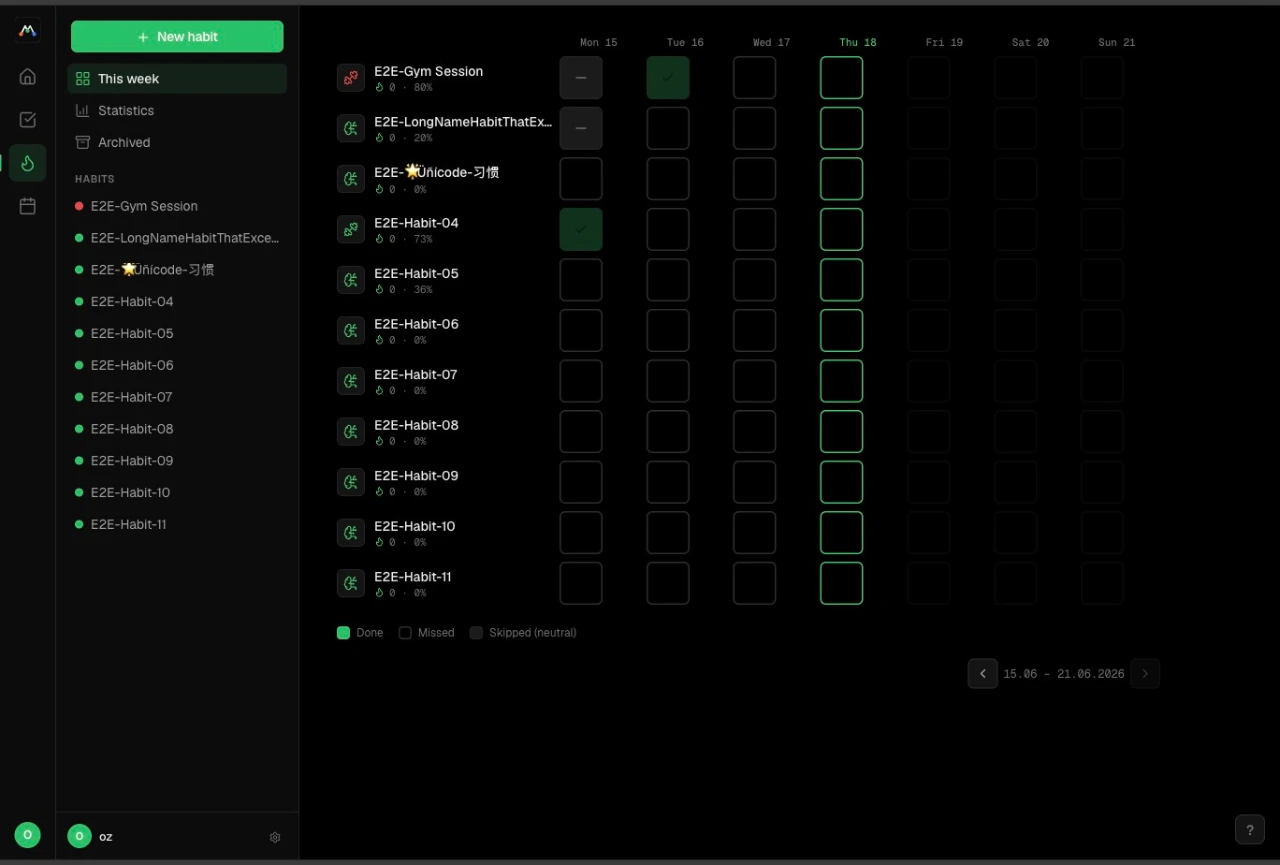Click the Missed legend swatch
This screenshot has height=865, width=1280.
pyautogui.click(x=405, y=633)
